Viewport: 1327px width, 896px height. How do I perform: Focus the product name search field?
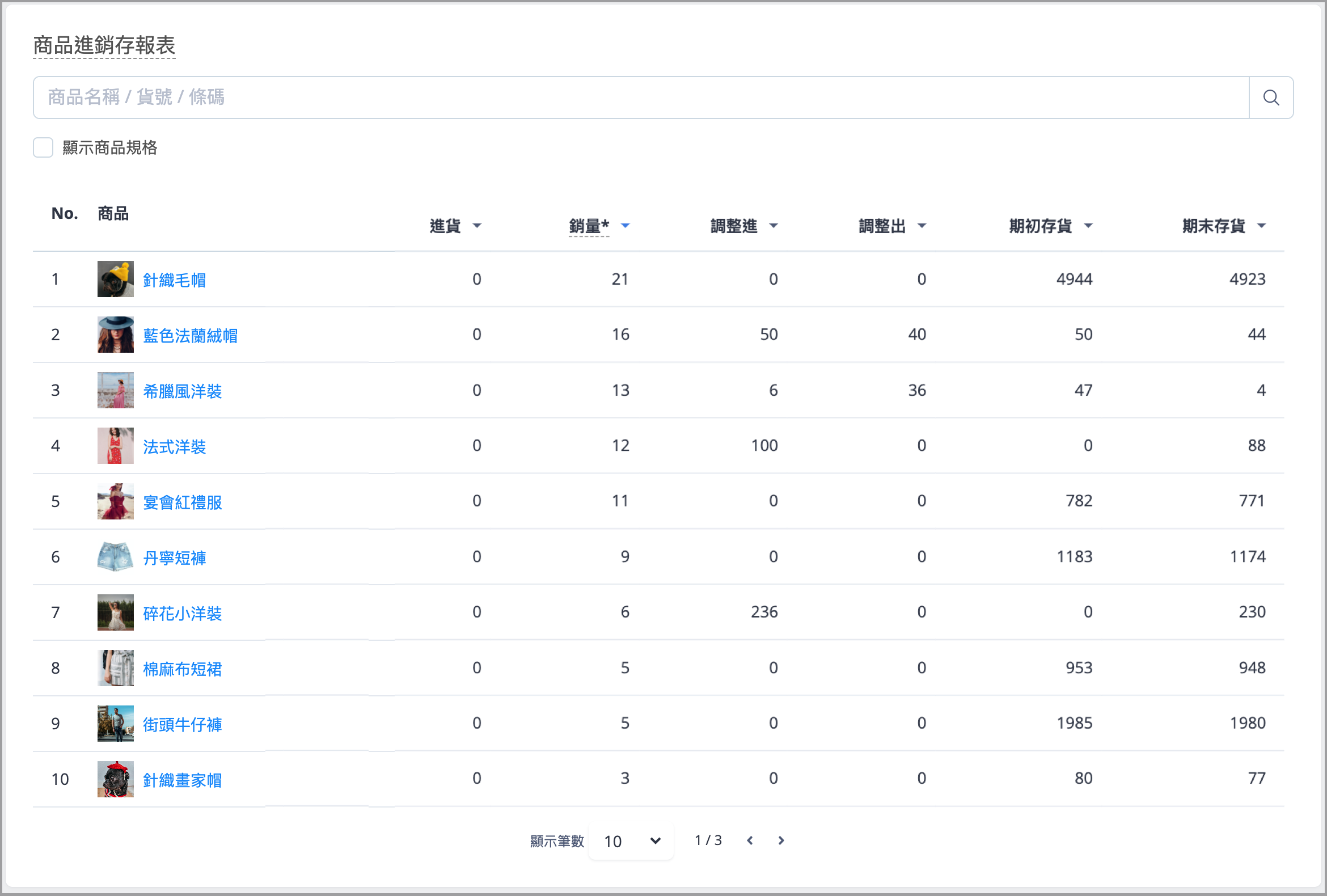(641, 98)
